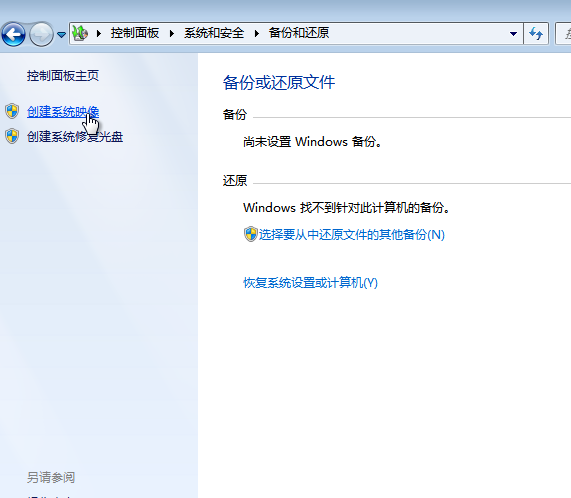
Task: Open recent pages dropdown beside Forward arrow
Action: [62, 35]
